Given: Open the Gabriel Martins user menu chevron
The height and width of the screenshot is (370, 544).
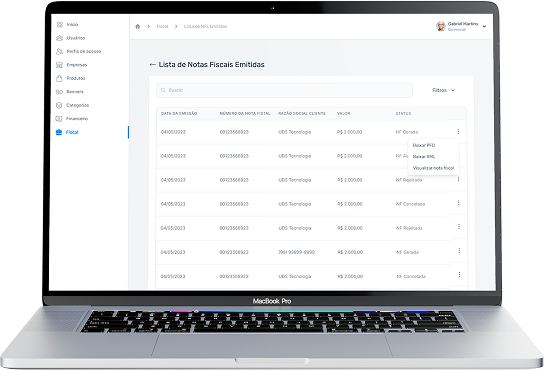Looking at the screenshot, I should [x=484, y=26].
